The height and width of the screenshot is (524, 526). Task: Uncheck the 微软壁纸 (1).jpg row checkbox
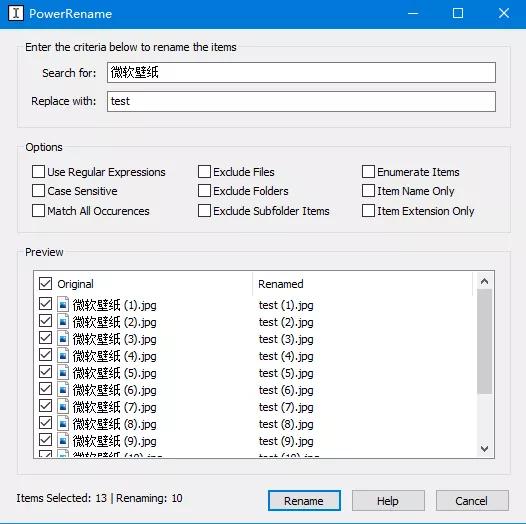(45, 304)
